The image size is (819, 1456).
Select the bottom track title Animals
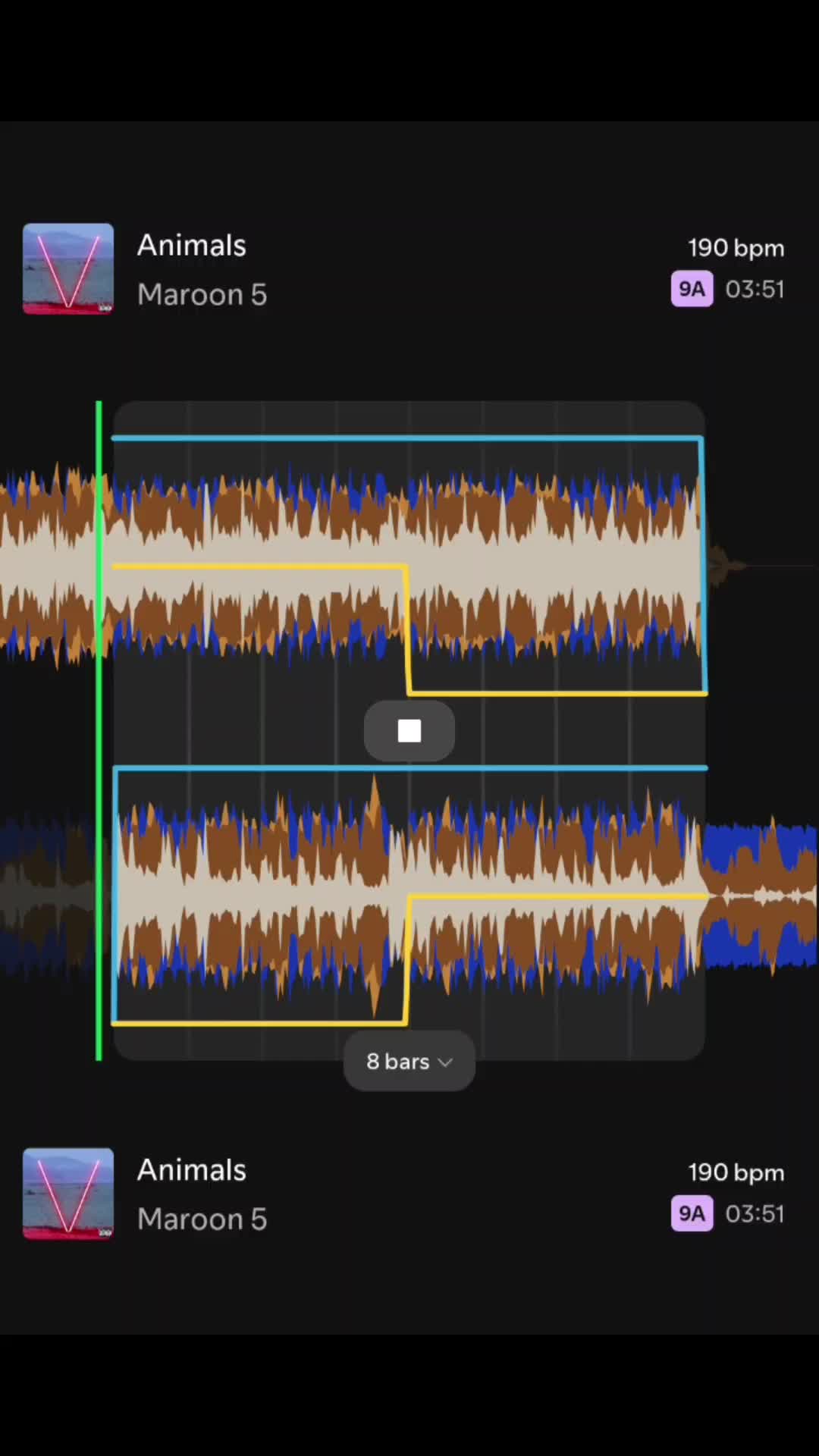tap(191, 1170)
